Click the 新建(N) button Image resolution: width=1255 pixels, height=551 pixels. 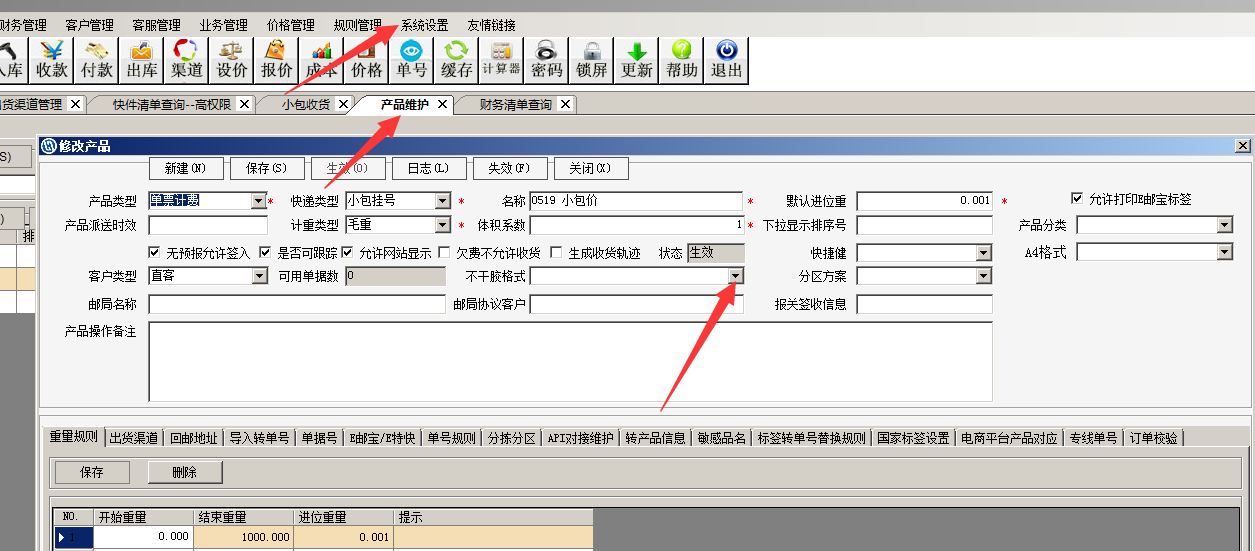(185, 168)
